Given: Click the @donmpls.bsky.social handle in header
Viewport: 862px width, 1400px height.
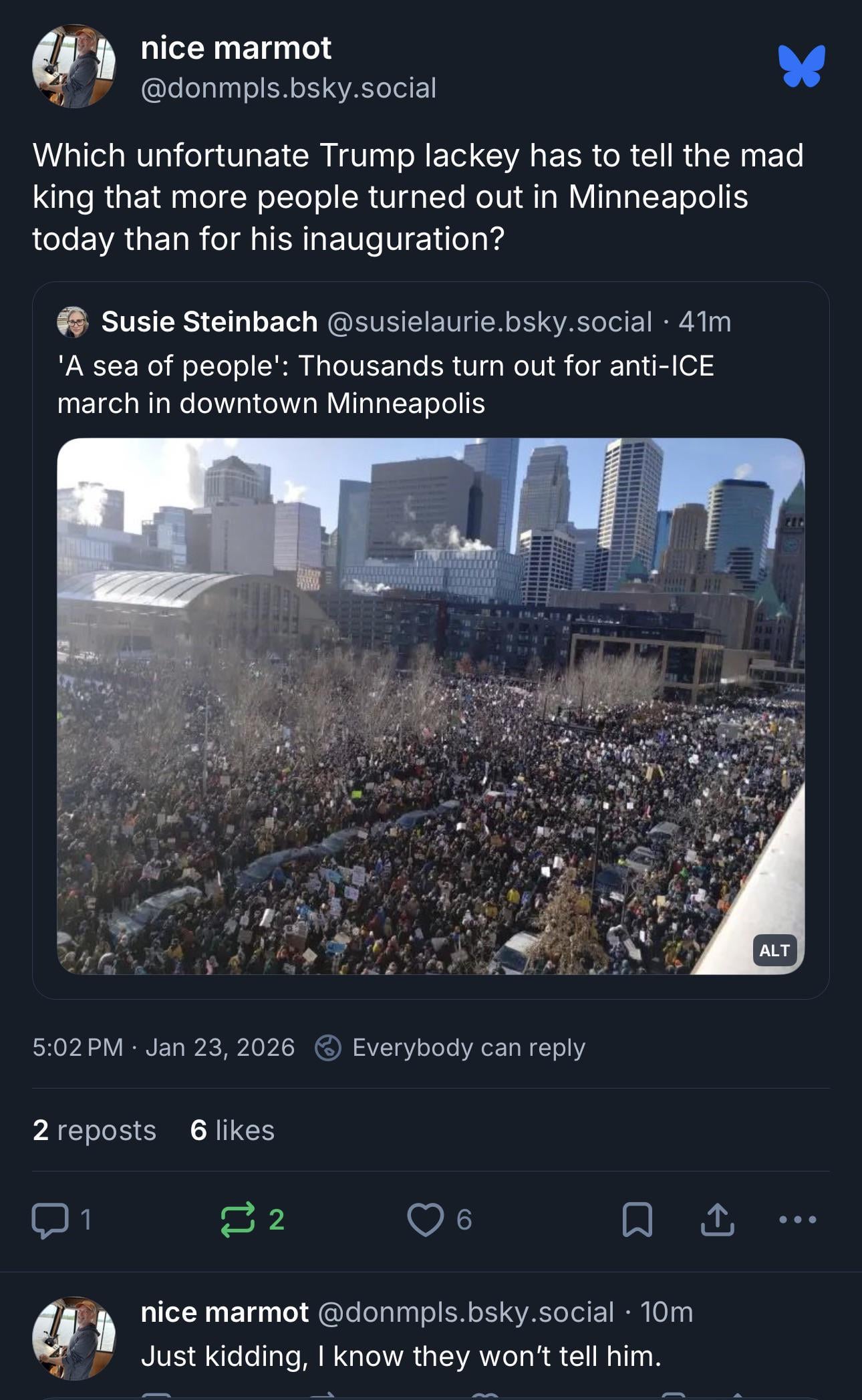Looking at the screenshot, I should (x=289, y=88).
